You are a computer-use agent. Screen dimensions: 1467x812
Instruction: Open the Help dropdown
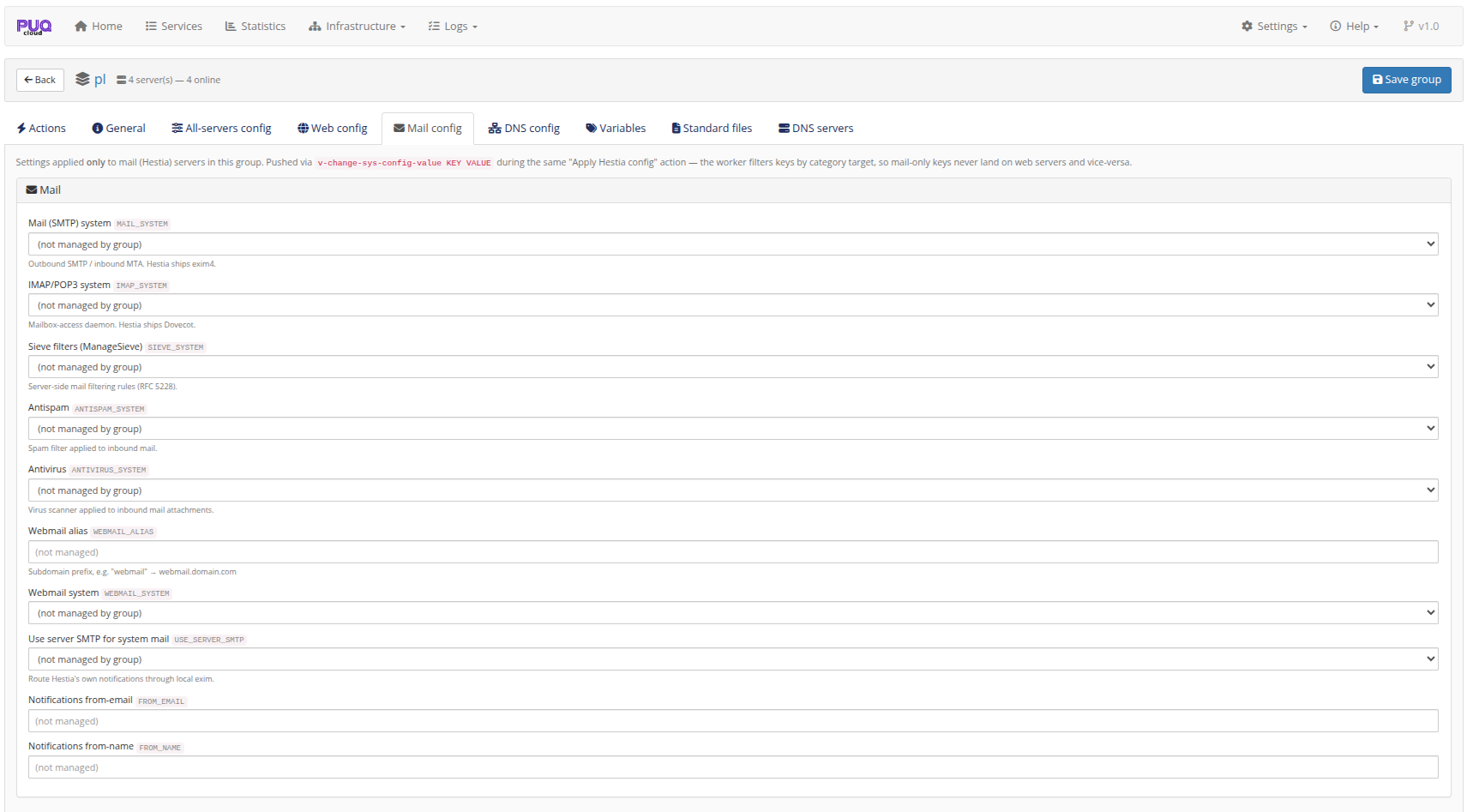pyautogui.click(x=1355, y=27)
